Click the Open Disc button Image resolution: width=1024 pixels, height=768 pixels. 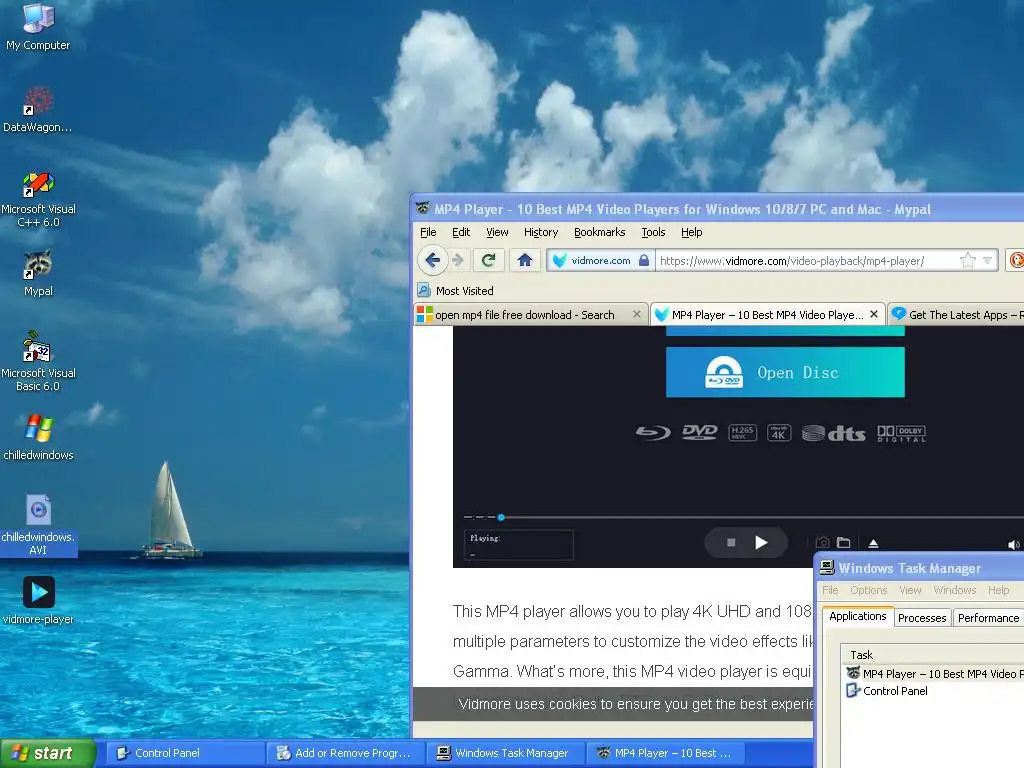tap(785, 372)
